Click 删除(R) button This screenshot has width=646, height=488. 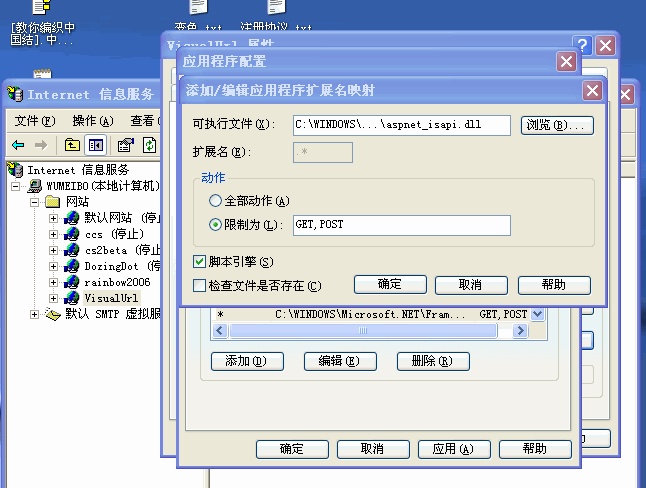click(x=433, y=361)
